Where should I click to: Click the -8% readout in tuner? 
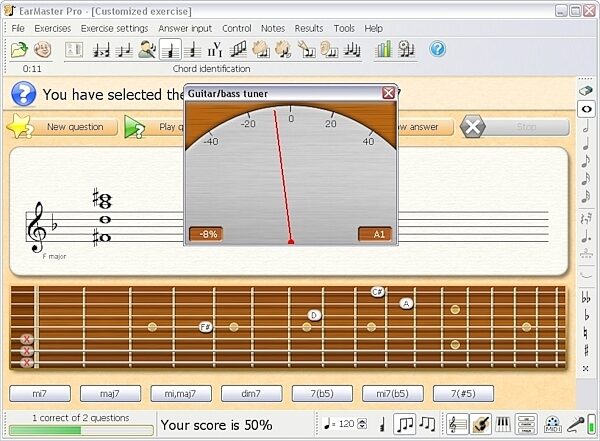click(206, 234)
